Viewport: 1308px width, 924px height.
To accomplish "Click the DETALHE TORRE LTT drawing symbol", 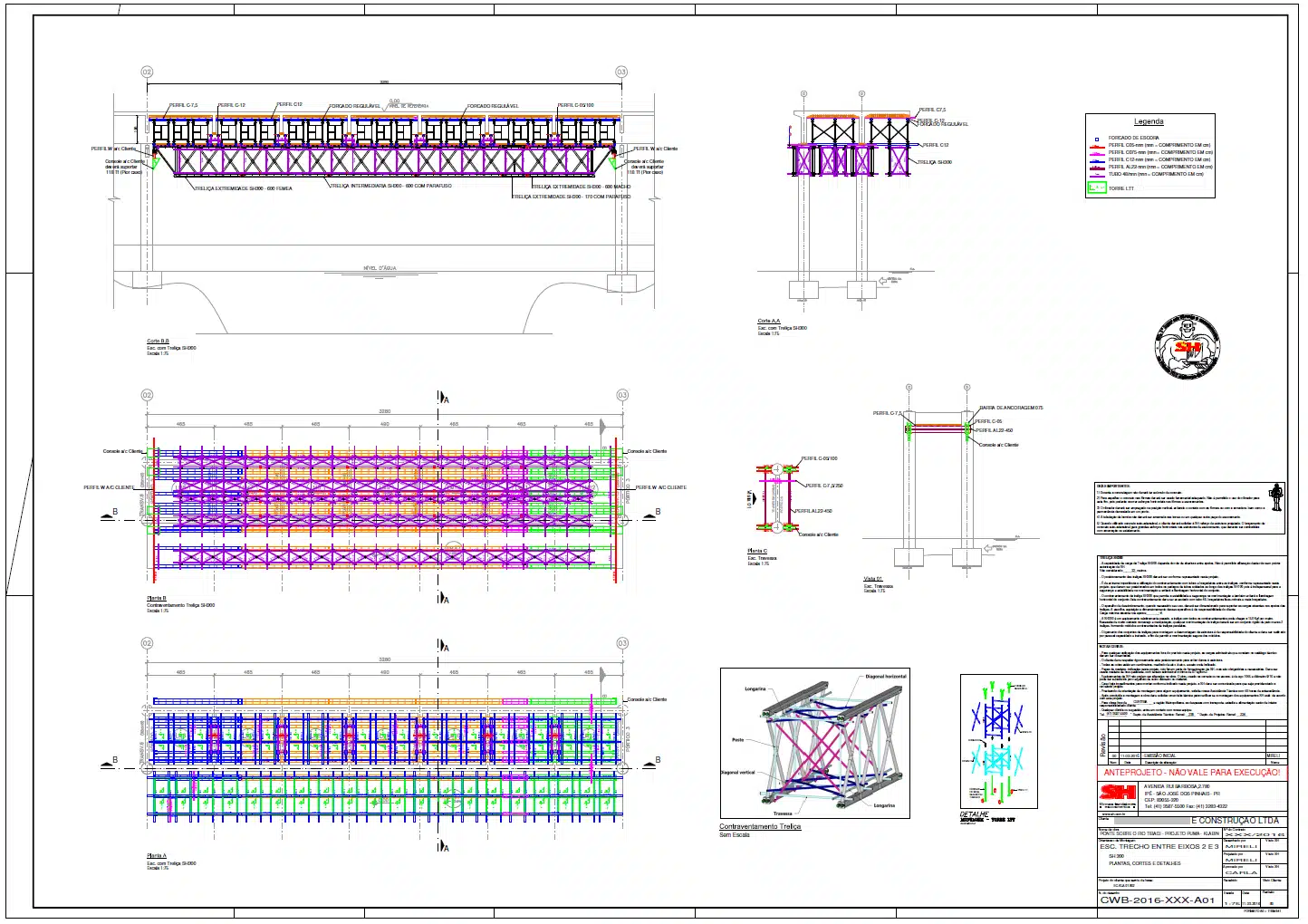I will pyautogui.click(x=996, y=743).
